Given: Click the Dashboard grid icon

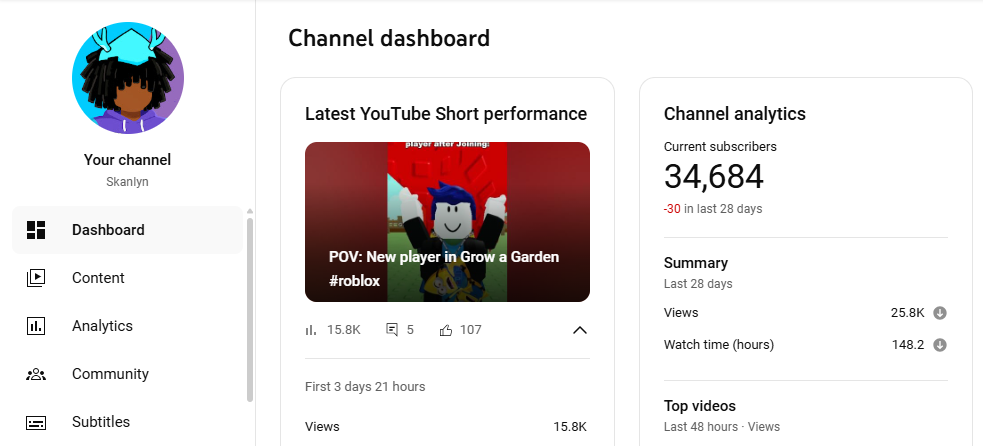Looking at the screenshot, I should pos(36,230).
